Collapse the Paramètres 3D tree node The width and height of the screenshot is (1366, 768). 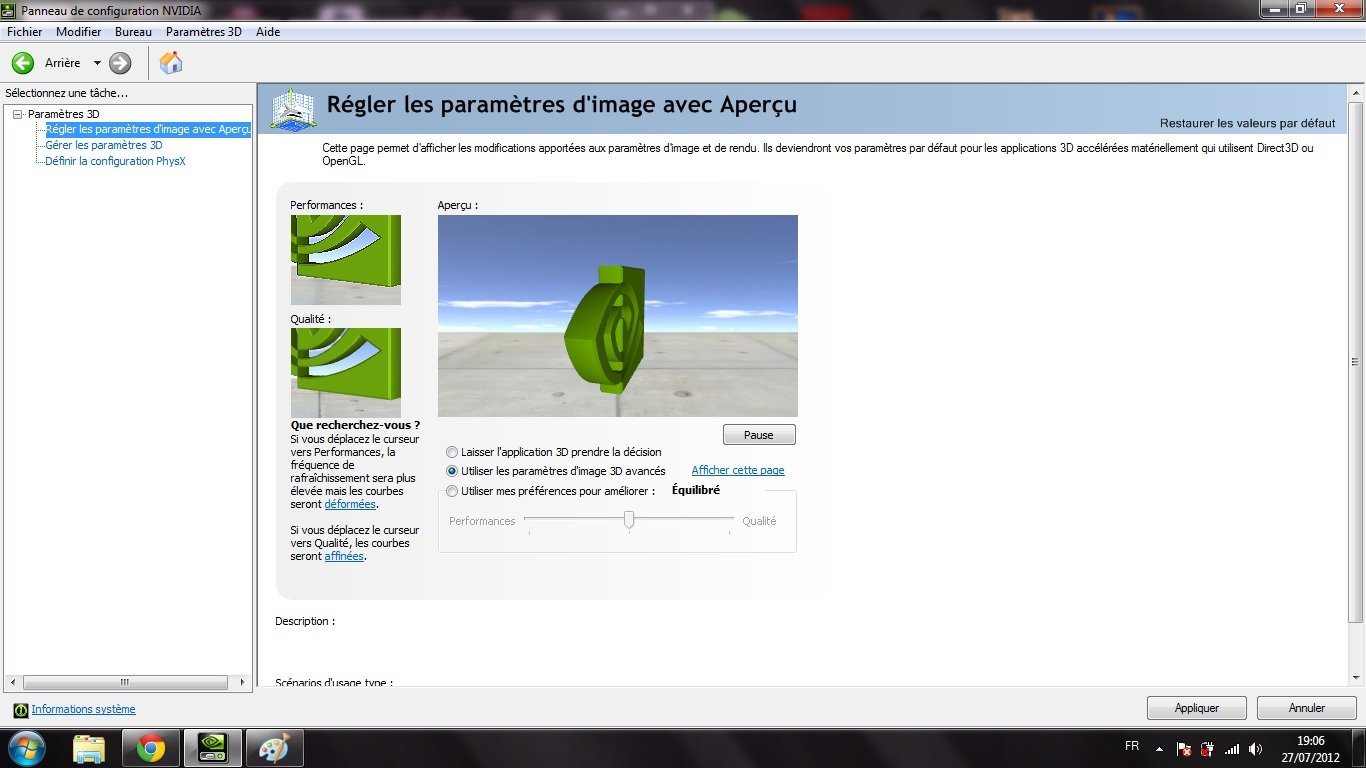coord(17,114)
